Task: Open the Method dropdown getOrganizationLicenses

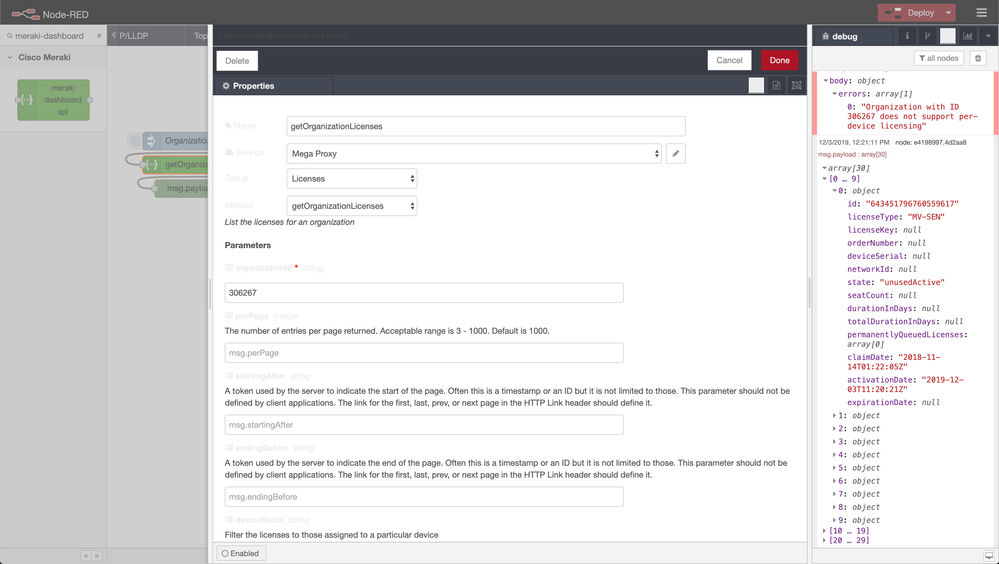Action: click(x=352, y=206)
